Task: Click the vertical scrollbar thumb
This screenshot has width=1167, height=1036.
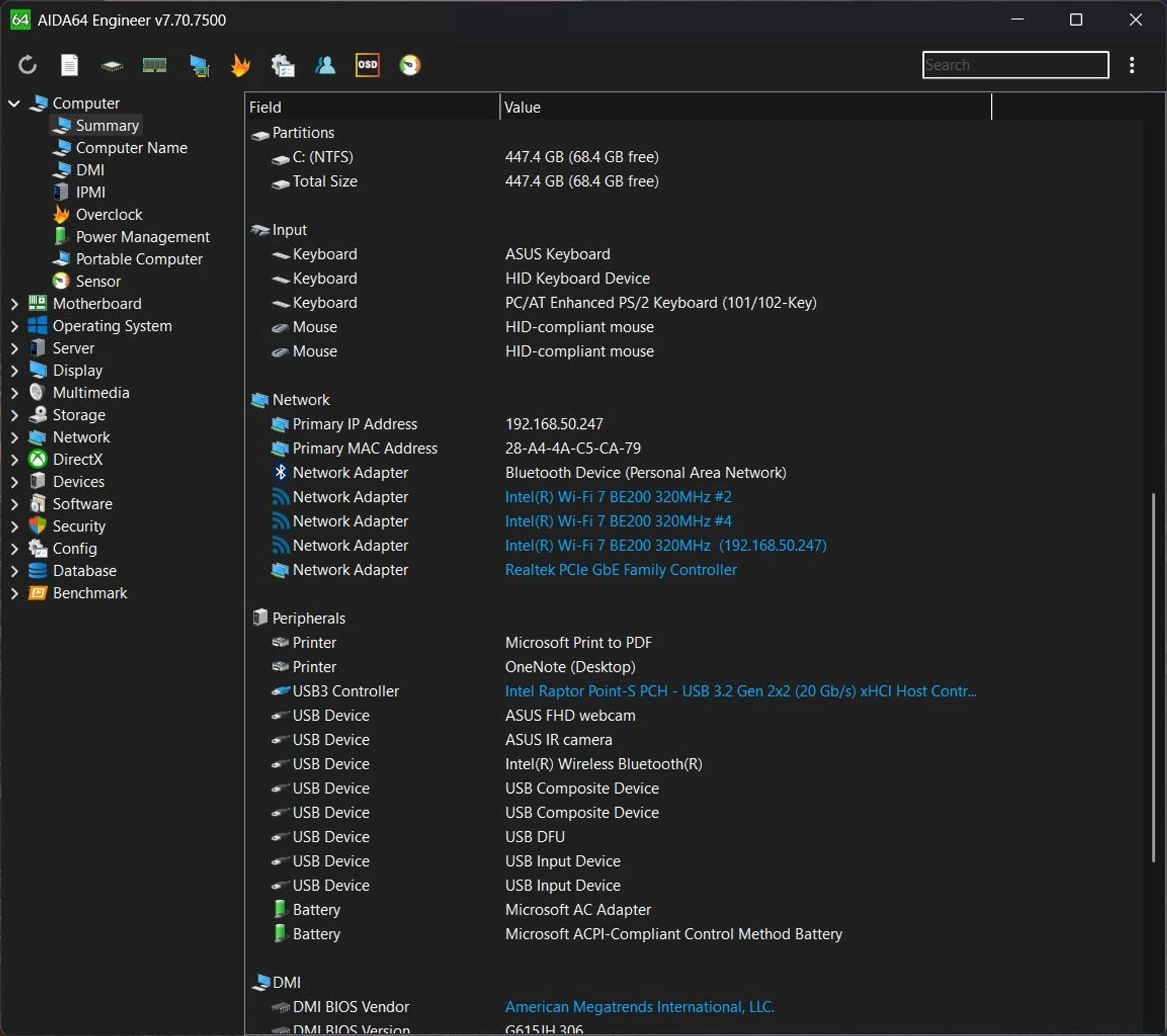Action: [1153, 678]
